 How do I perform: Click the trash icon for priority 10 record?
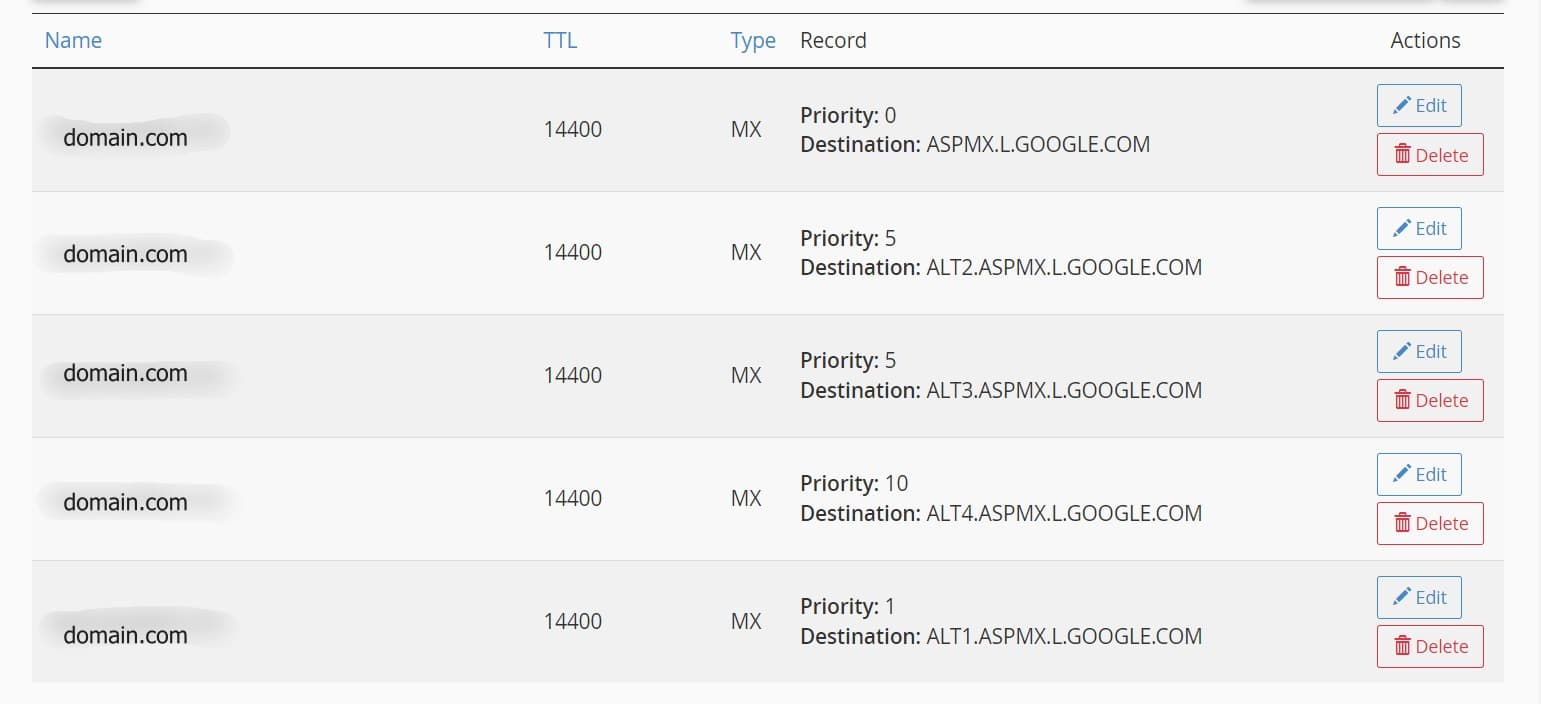[x=1403, y=523]
